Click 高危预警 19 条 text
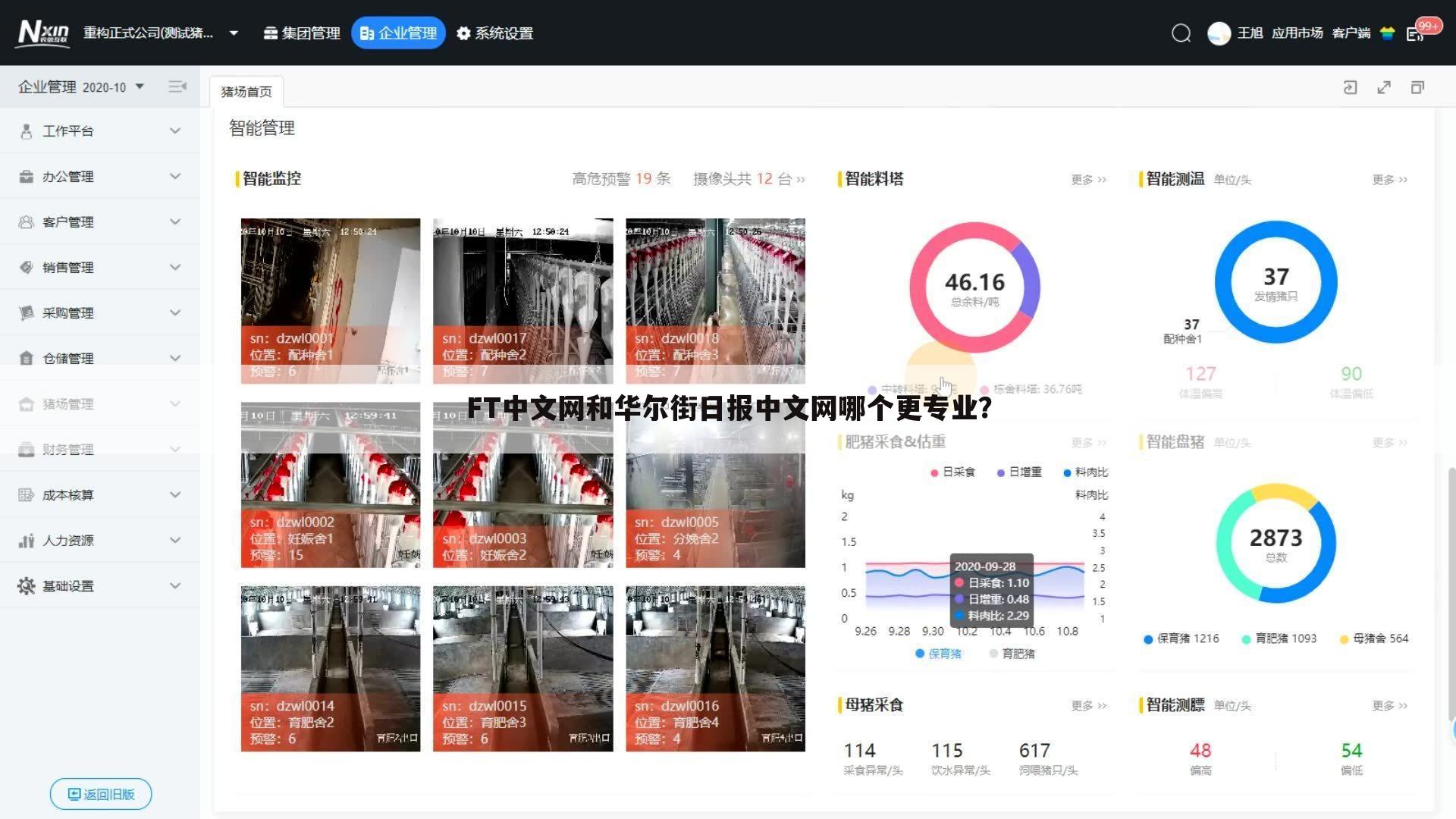The image size is (1456, 819). [621, 179]
